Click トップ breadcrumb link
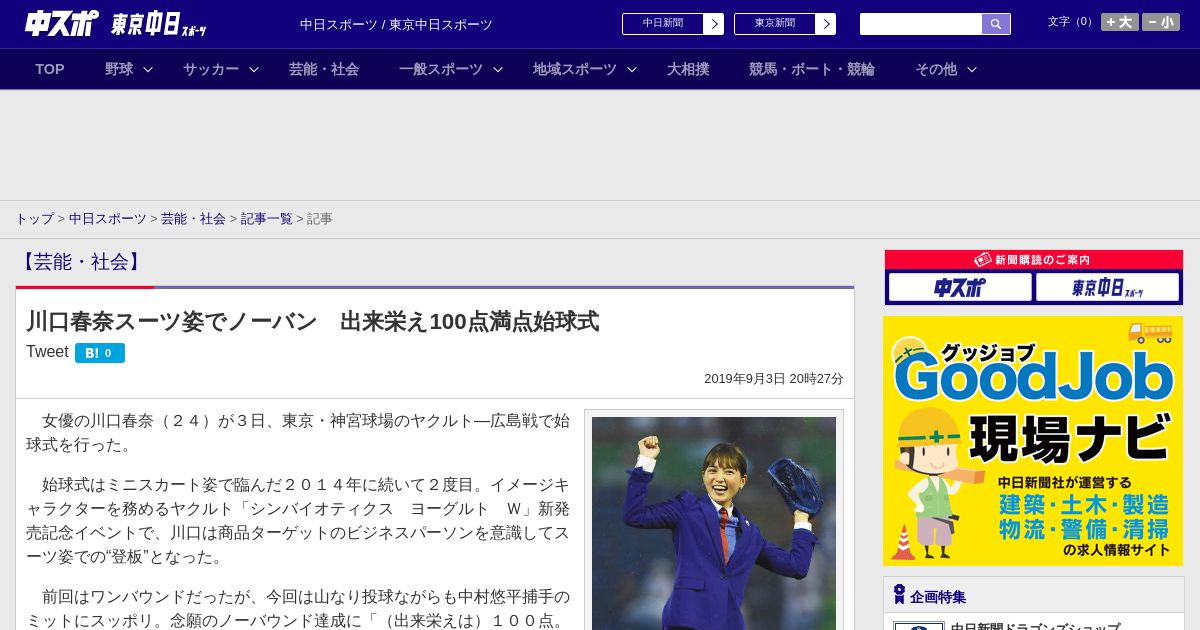This screenshot has width=1200, height=630. pos(34,218)
